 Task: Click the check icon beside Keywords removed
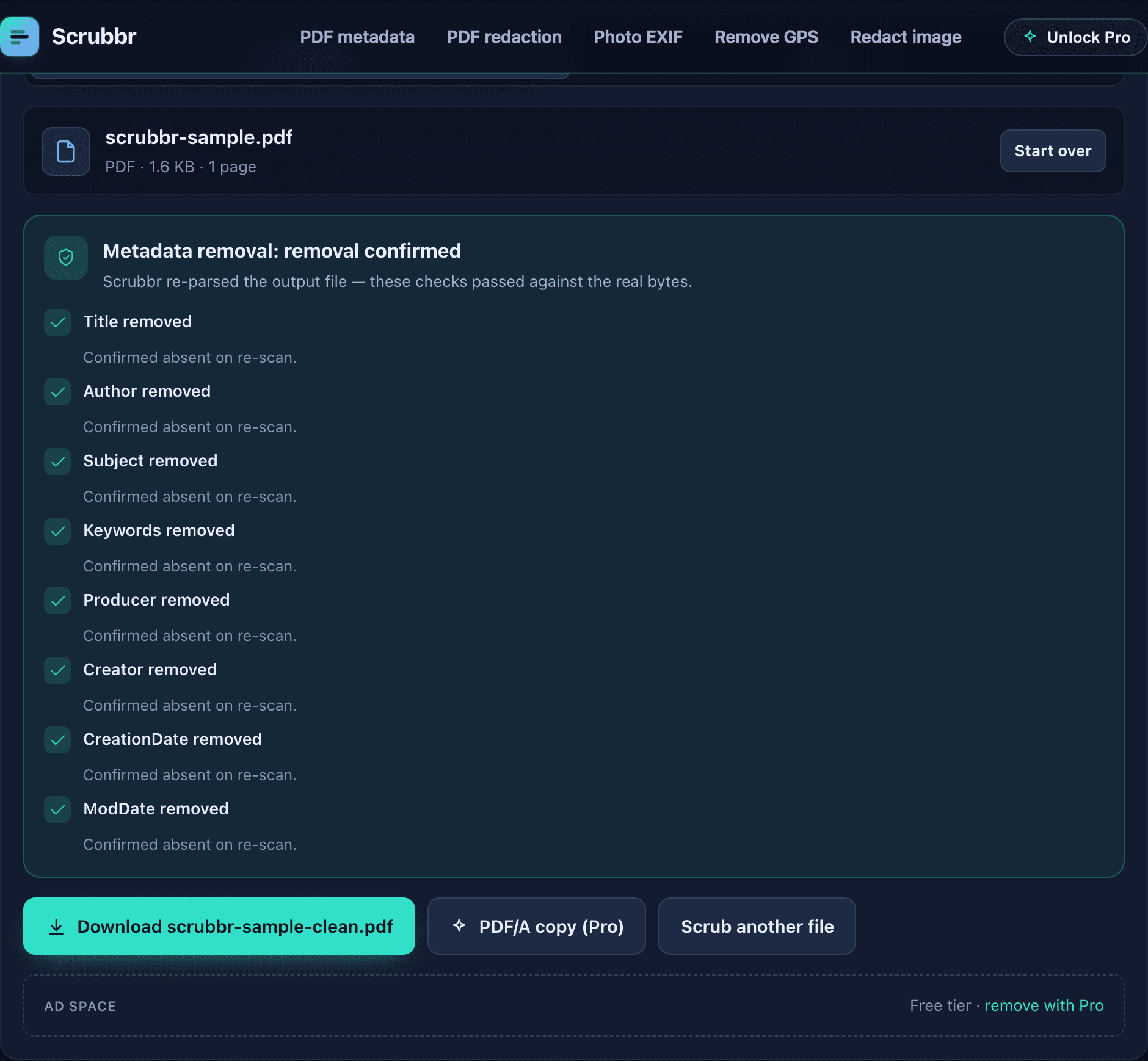(x=57, y=531)
